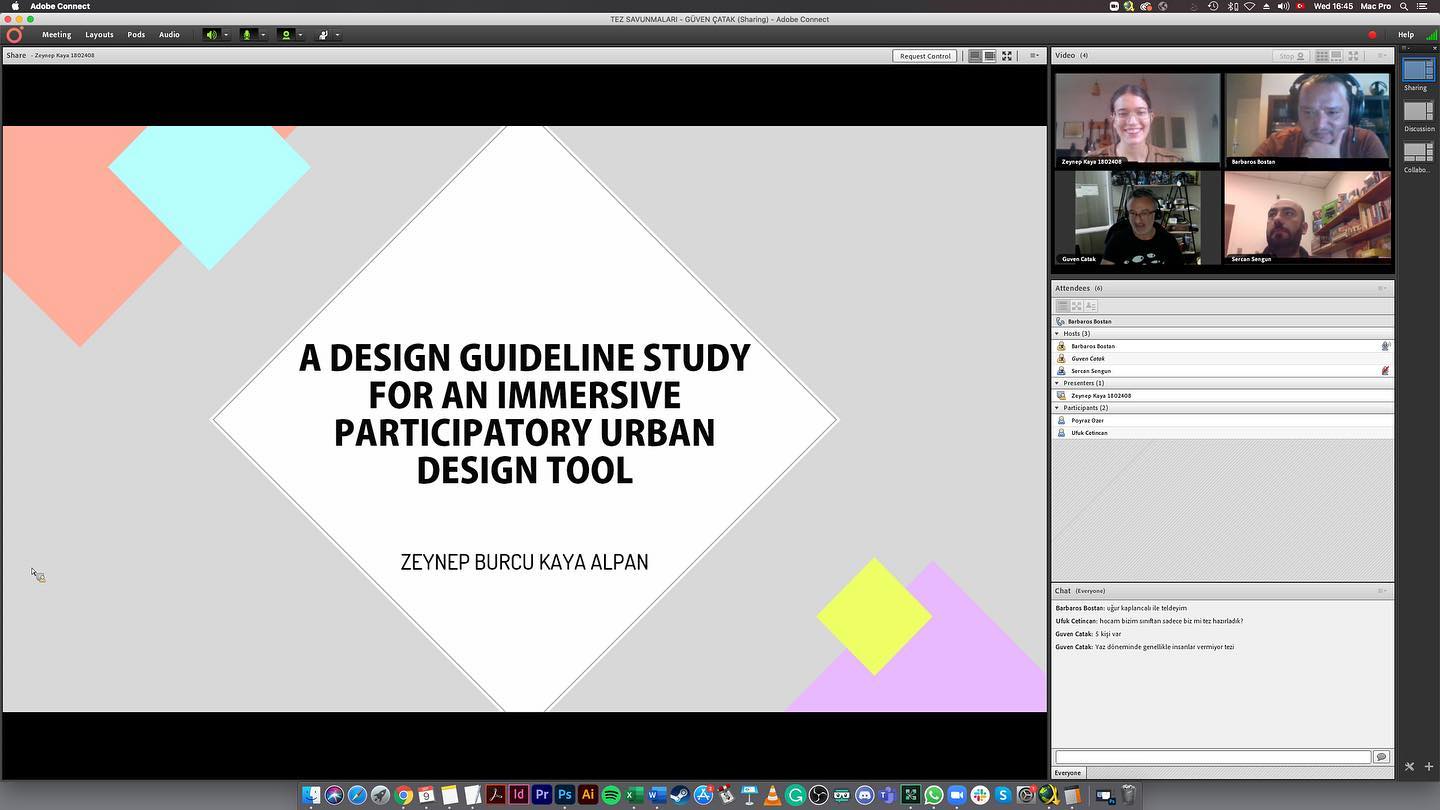Open the Help menu
This screenshot has height=810, width=1440.
[1406, 35]
